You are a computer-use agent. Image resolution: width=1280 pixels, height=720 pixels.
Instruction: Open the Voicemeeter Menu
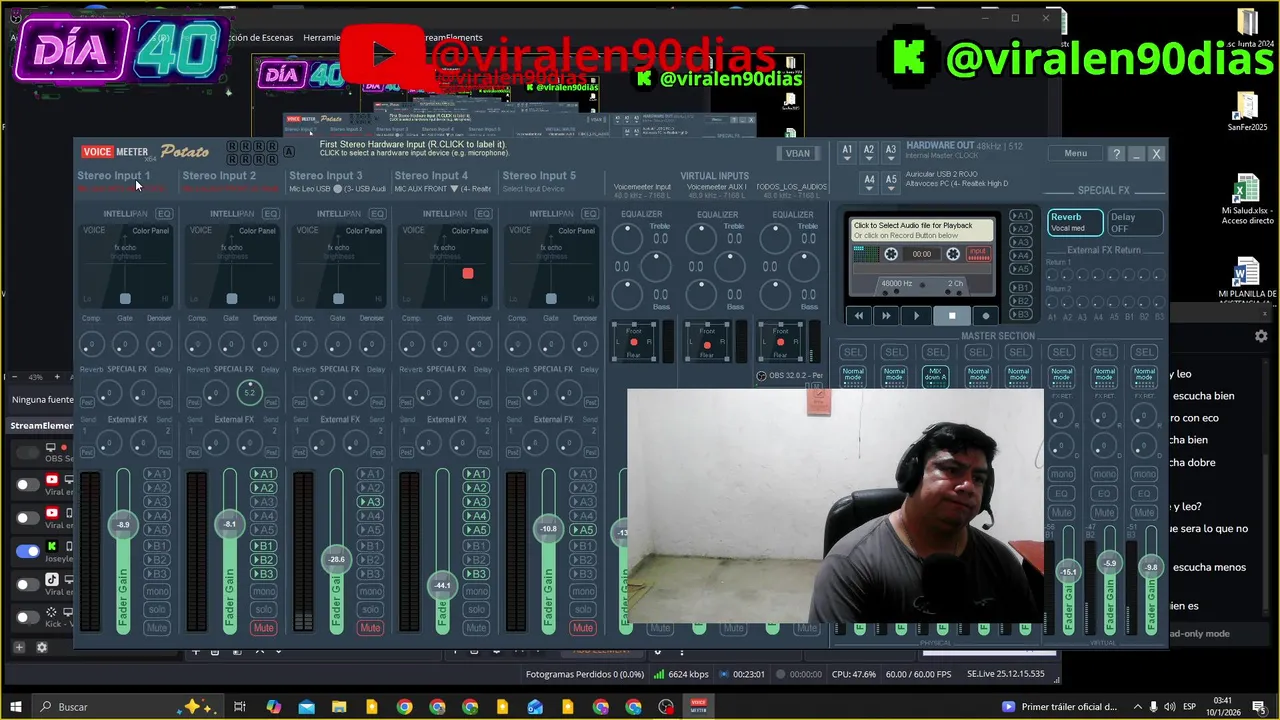pyautogui.click(x=1075, y=153)
